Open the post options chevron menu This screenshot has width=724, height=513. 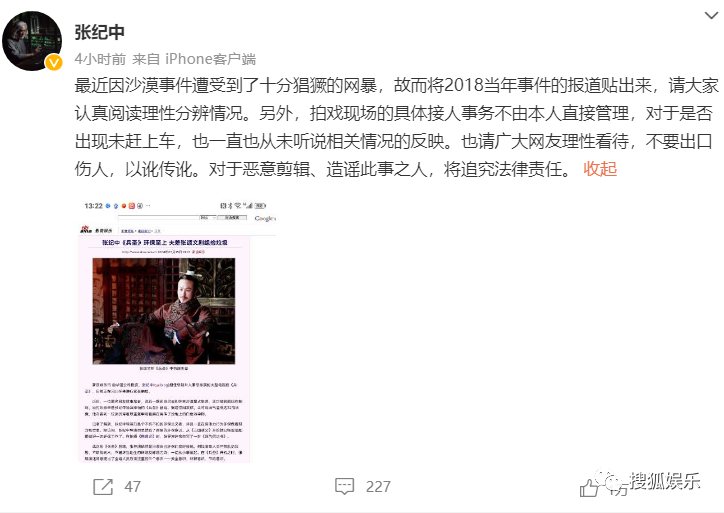(x=711, y=16)
